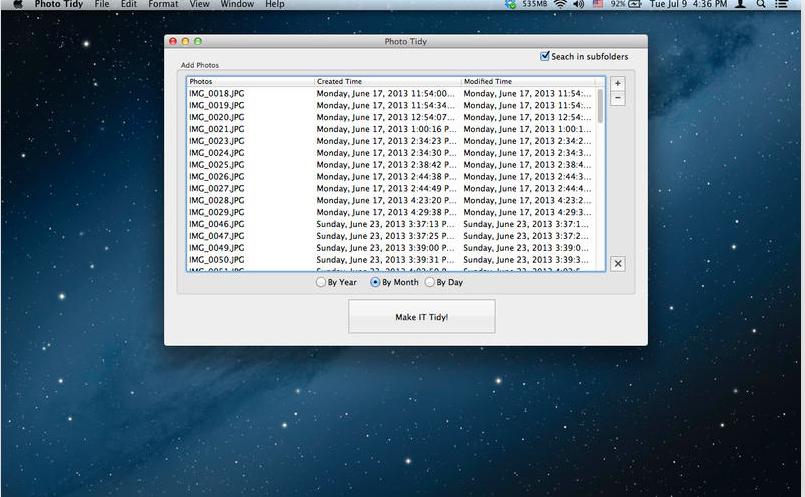The image size is (805, 497).
Task: Select IMG_0026.JPG in the list
Action: pyautogui.click(x=217, y=176)
